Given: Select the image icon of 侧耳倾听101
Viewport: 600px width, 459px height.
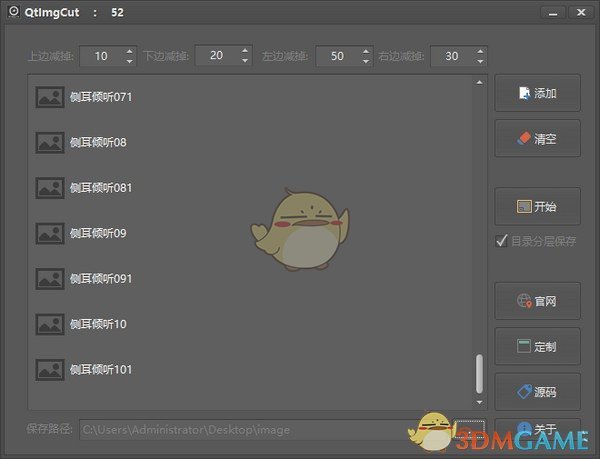Looking at the screenshot, I should [50, 369].
